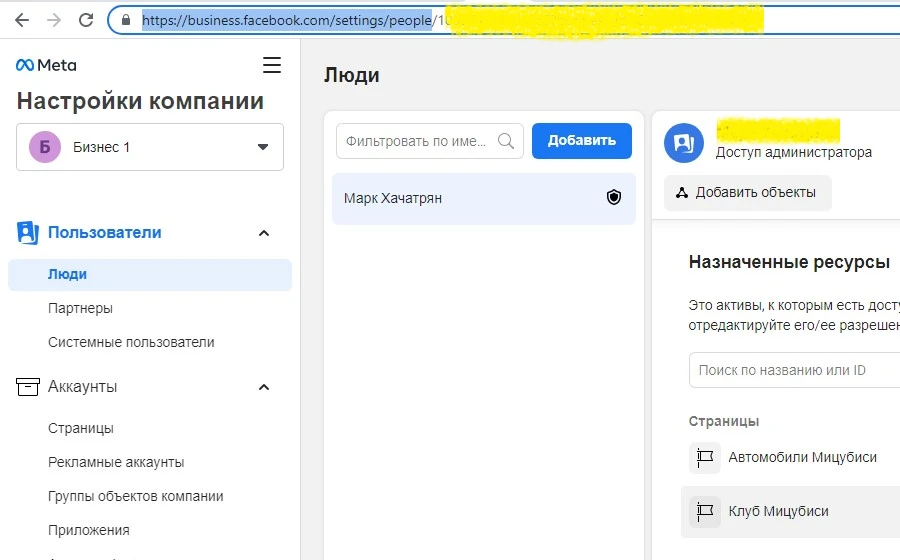Go back with the browser back arrow
The height and width of the screenshot is (560, 900).
click(22, 20)
